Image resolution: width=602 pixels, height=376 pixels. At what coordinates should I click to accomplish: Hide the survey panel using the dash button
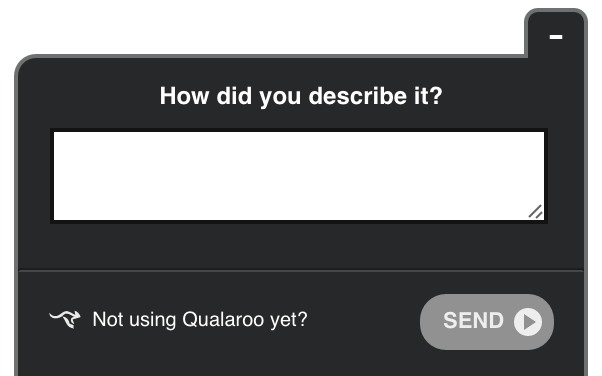(x=556, y=37)
